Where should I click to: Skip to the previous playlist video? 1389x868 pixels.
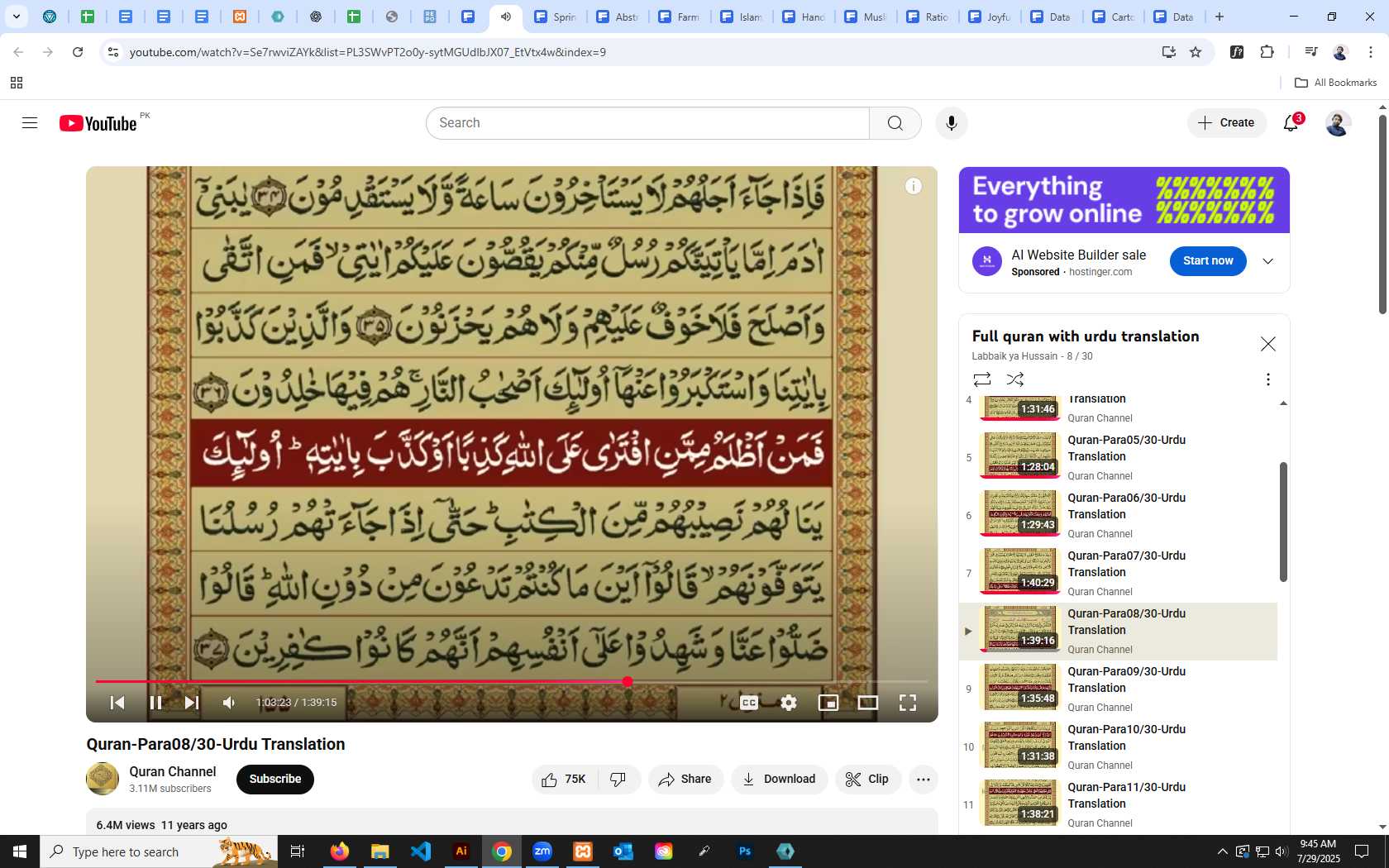[x=117, y=703]
